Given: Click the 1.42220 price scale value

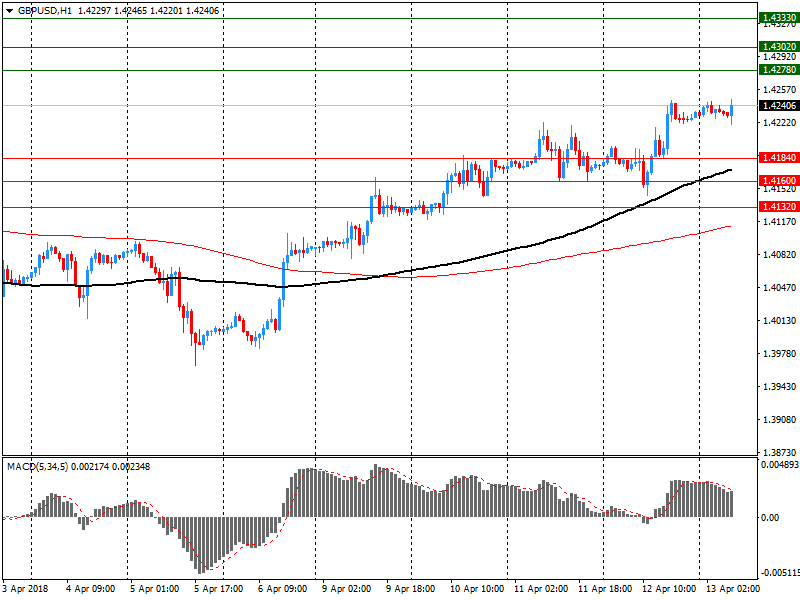Looking at the screenshot, I should (x=779, y=122).
